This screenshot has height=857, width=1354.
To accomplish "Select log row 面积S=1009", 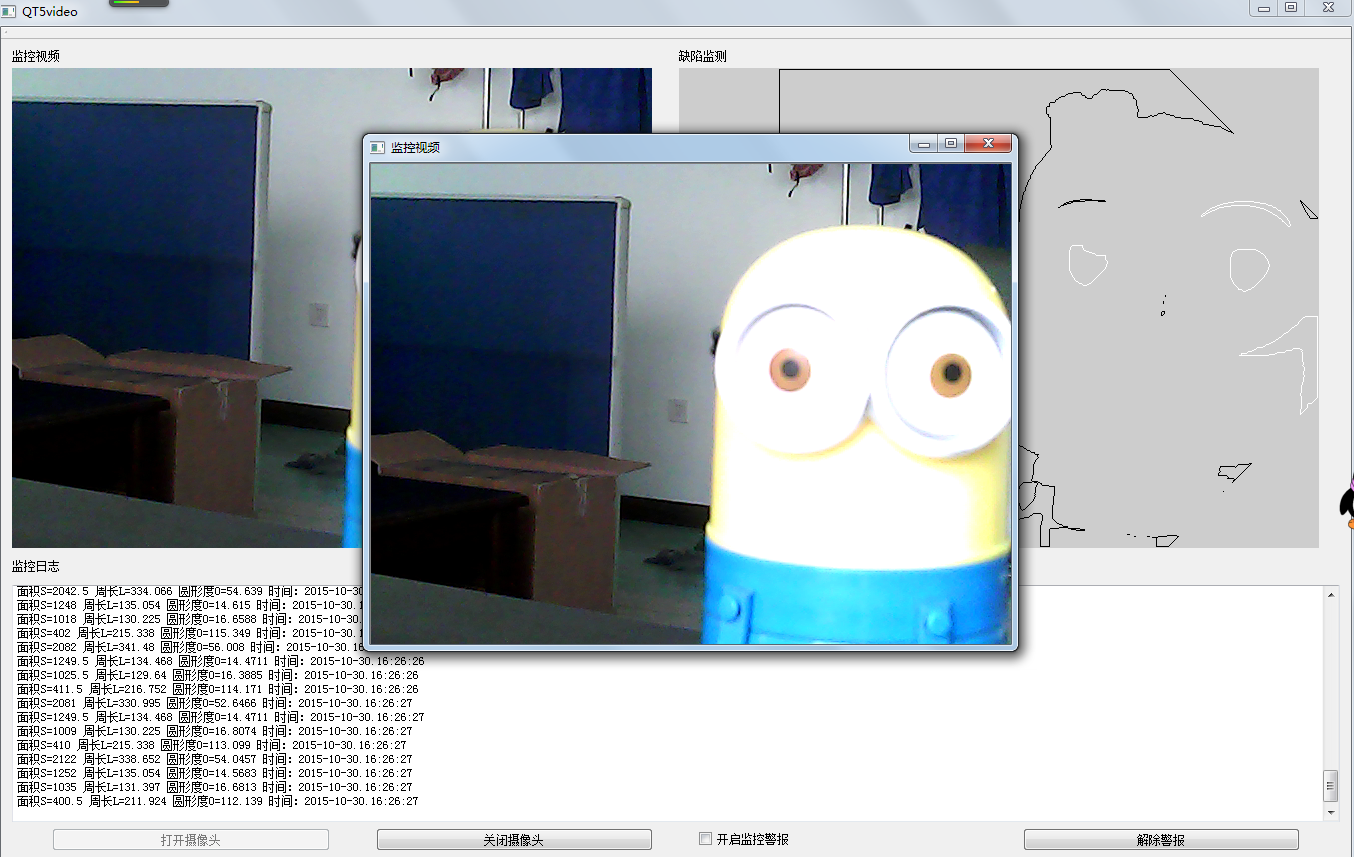I will [214, 731].
